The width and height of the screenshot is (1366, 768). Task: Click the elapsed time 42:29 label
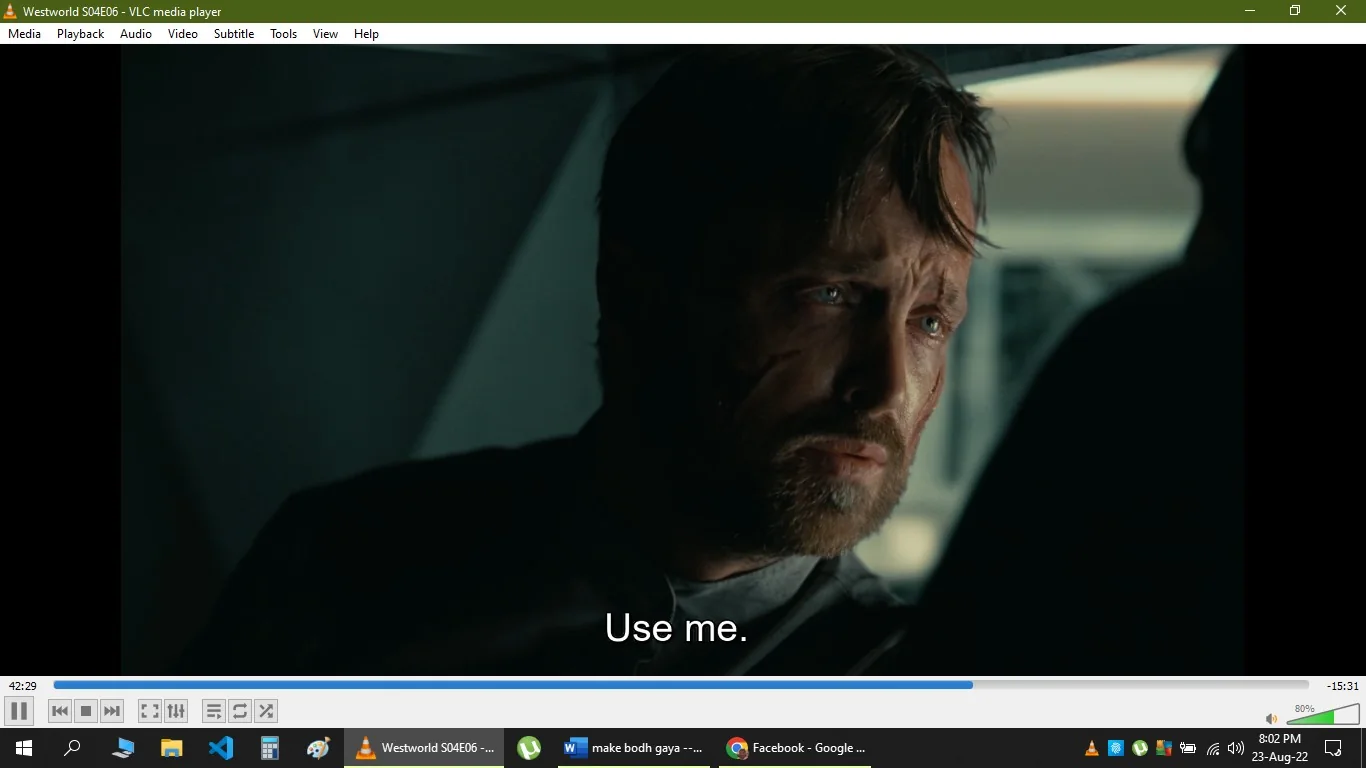click(23, 686)
